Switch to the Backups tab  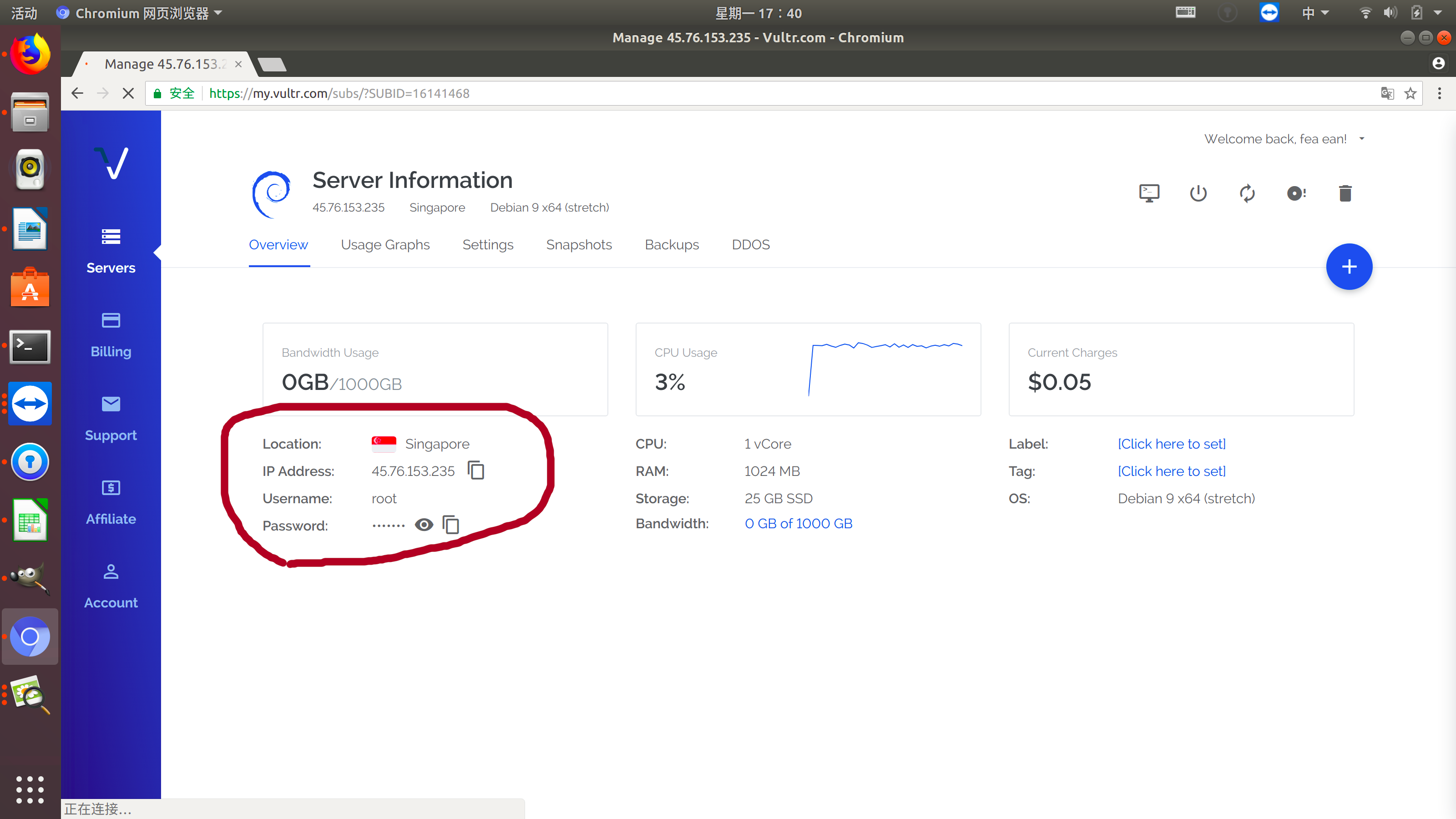(672, 245)
